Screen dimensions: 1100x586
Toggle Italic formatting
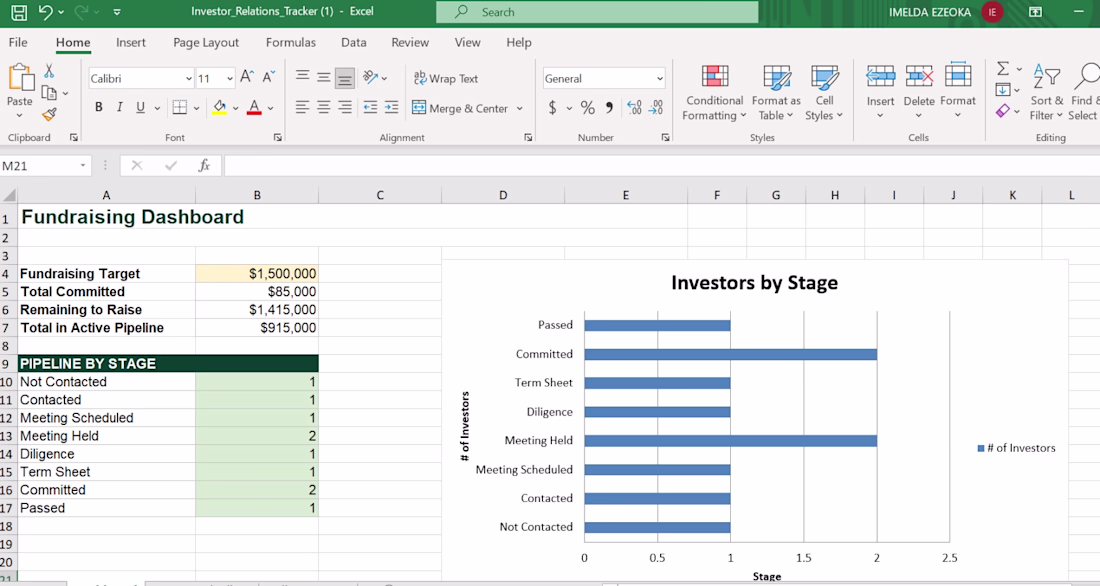119,107
